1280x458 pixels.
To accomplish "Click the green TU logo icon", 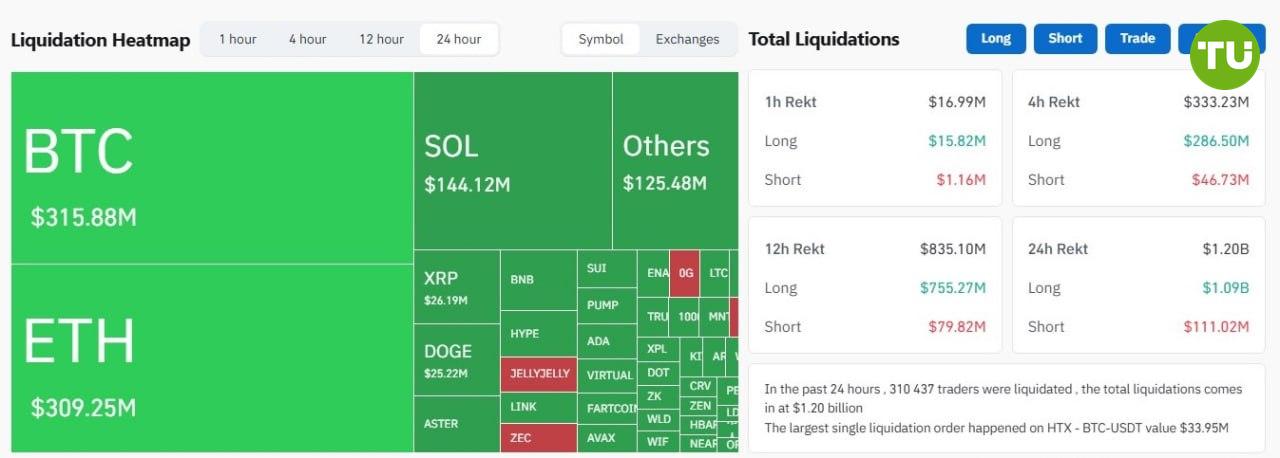I will (1224, 55).
